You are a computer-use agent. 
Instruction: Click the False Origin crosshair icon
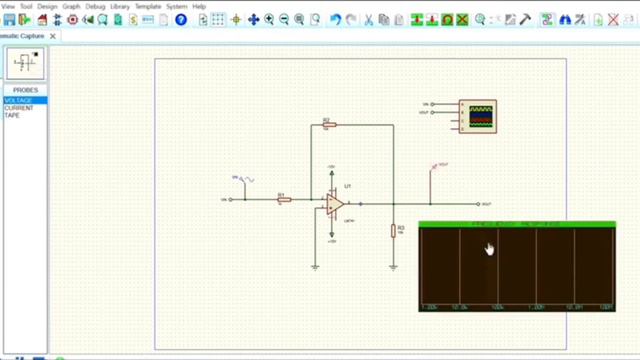[236, 20]
